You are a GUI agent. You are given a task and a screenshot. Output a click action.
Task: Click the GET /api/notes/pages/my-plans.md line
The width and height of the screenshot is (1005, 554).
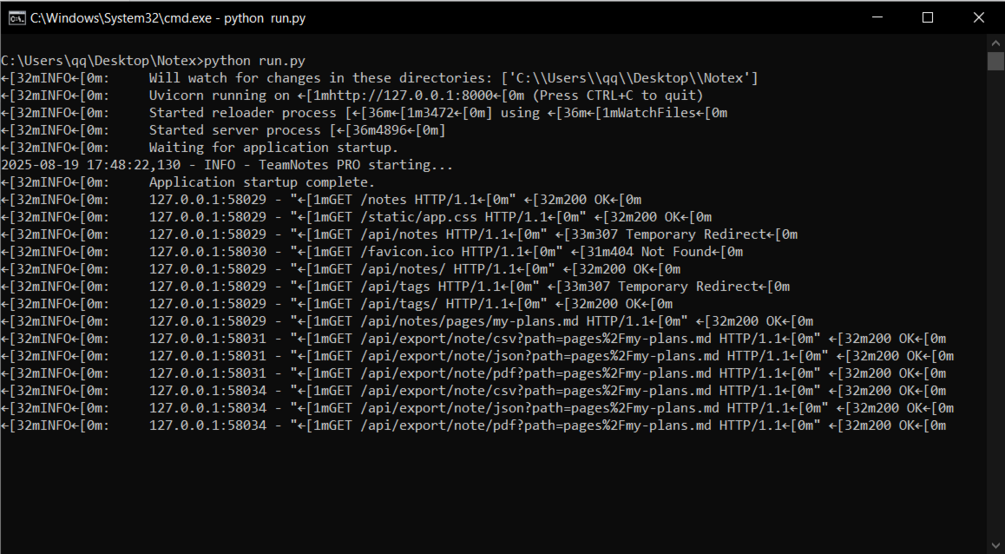pos(407,321)
